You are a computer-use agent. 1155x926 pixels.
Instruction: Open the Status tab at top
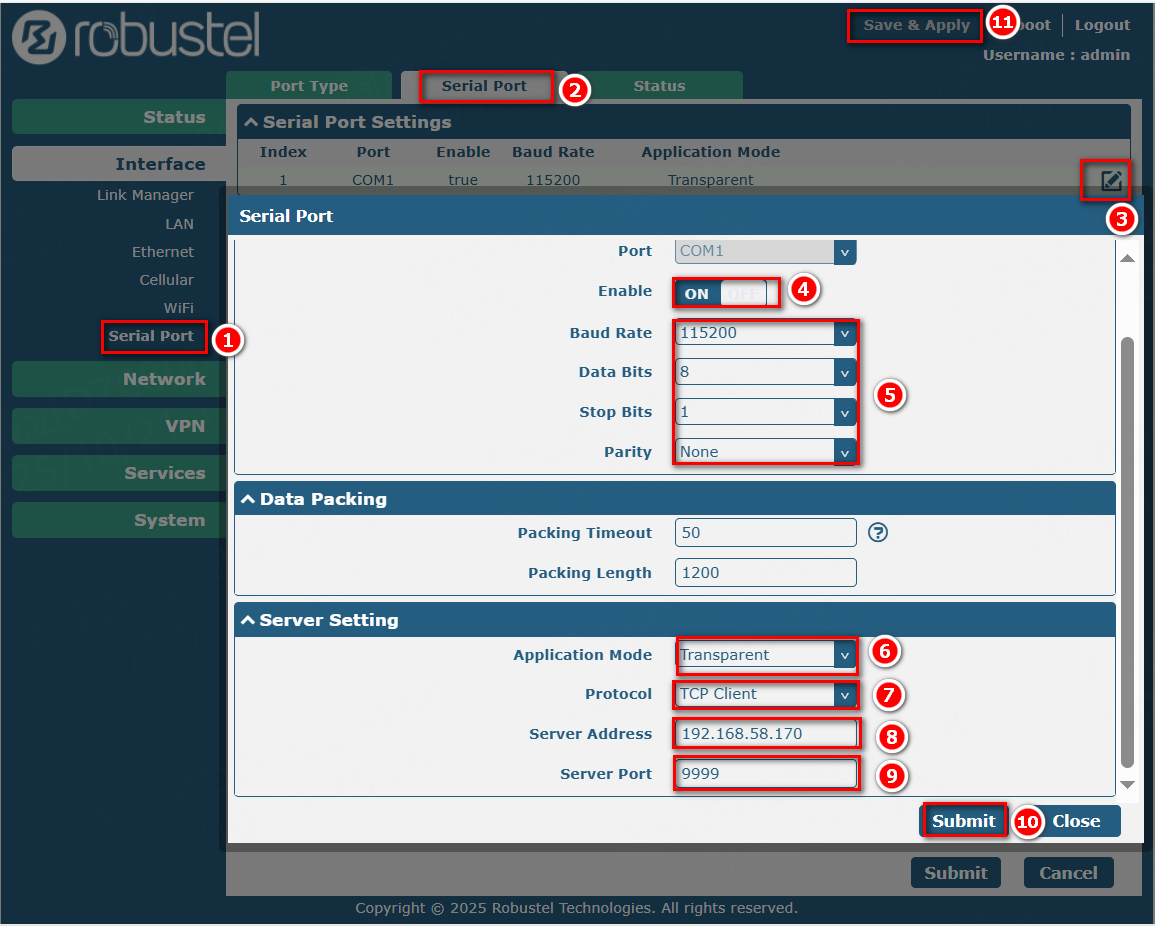pyautogui.click(x=659, y=86)
